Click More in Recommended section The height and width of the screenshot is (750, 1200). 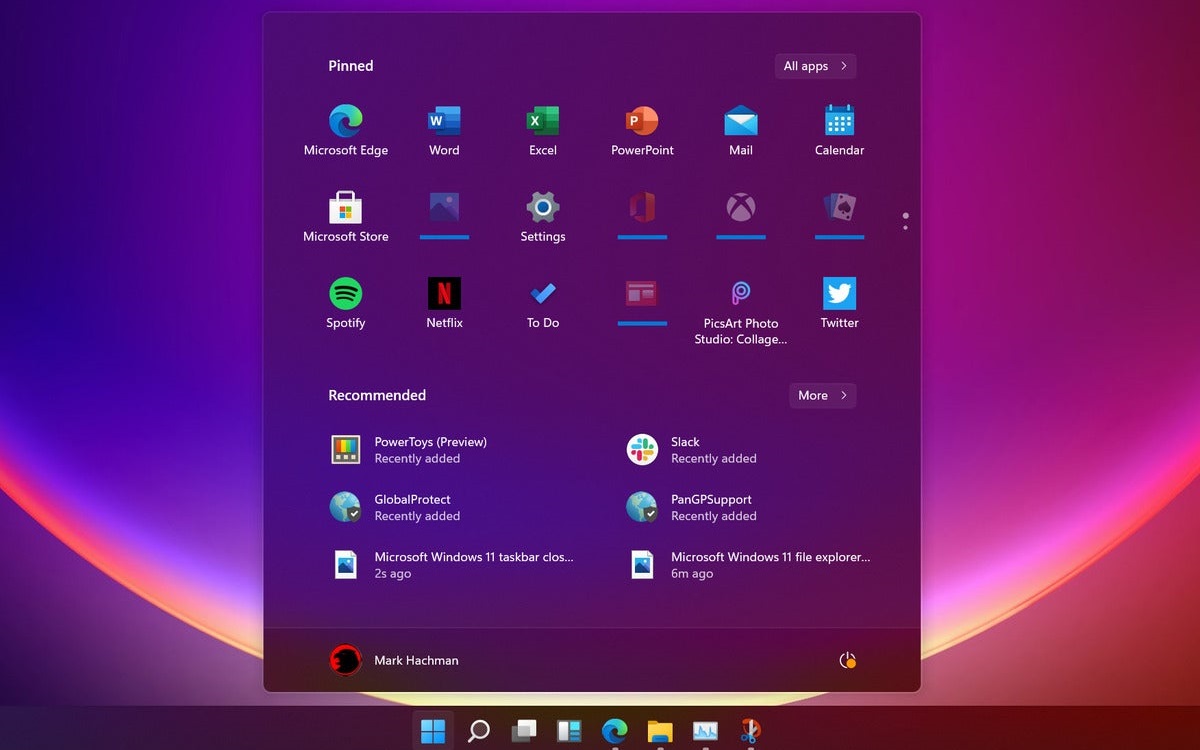tap(822, 395)
